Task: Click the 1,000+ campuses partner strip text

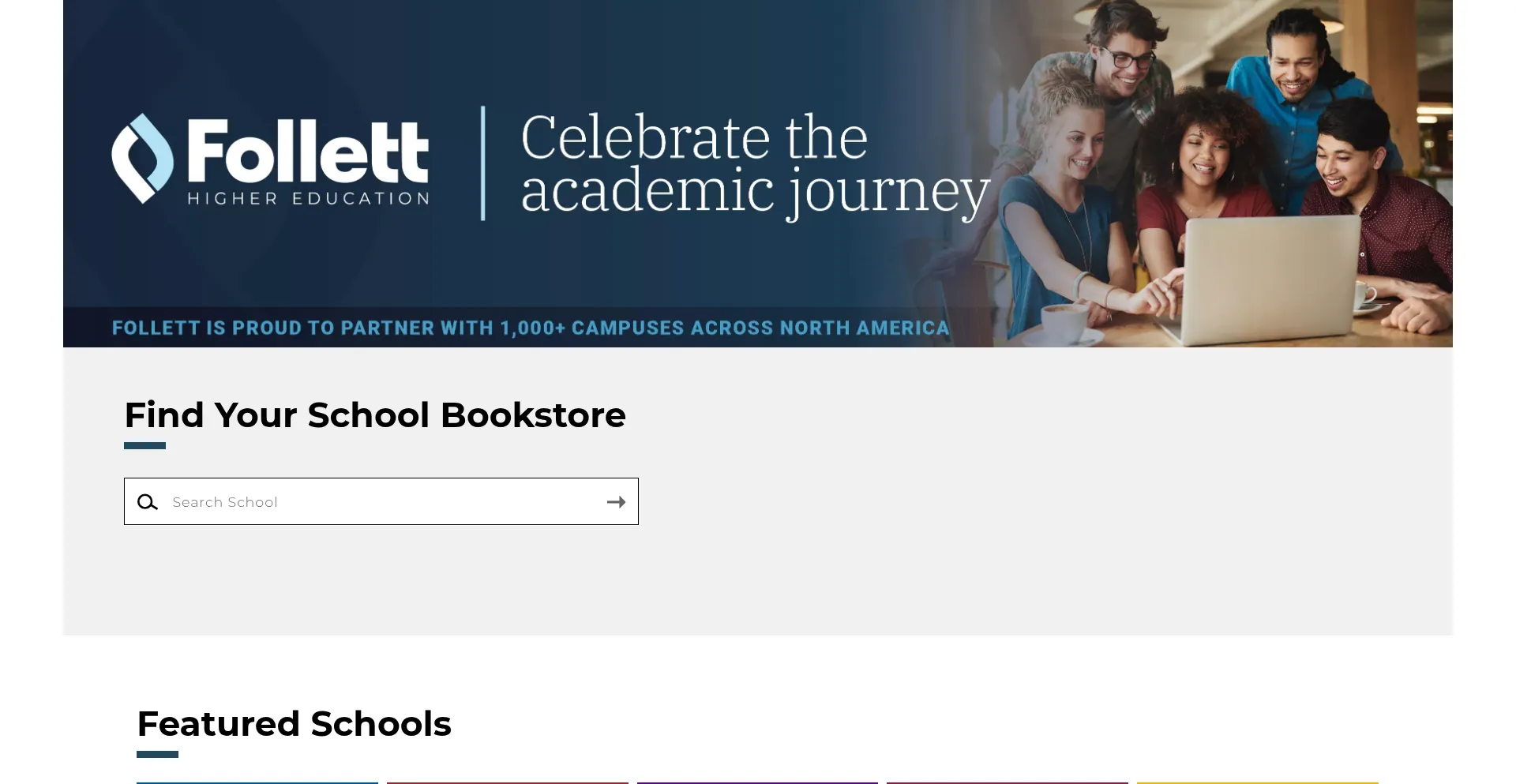Action: click(531, 328)
